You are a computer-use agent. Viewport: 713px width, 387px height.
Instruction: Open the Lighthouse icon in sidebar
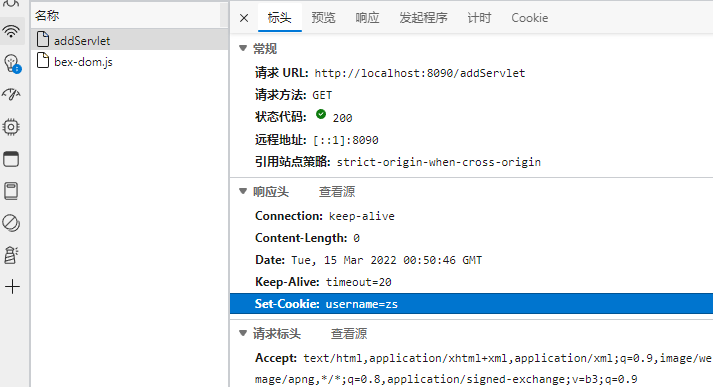[x=11, y=255]
